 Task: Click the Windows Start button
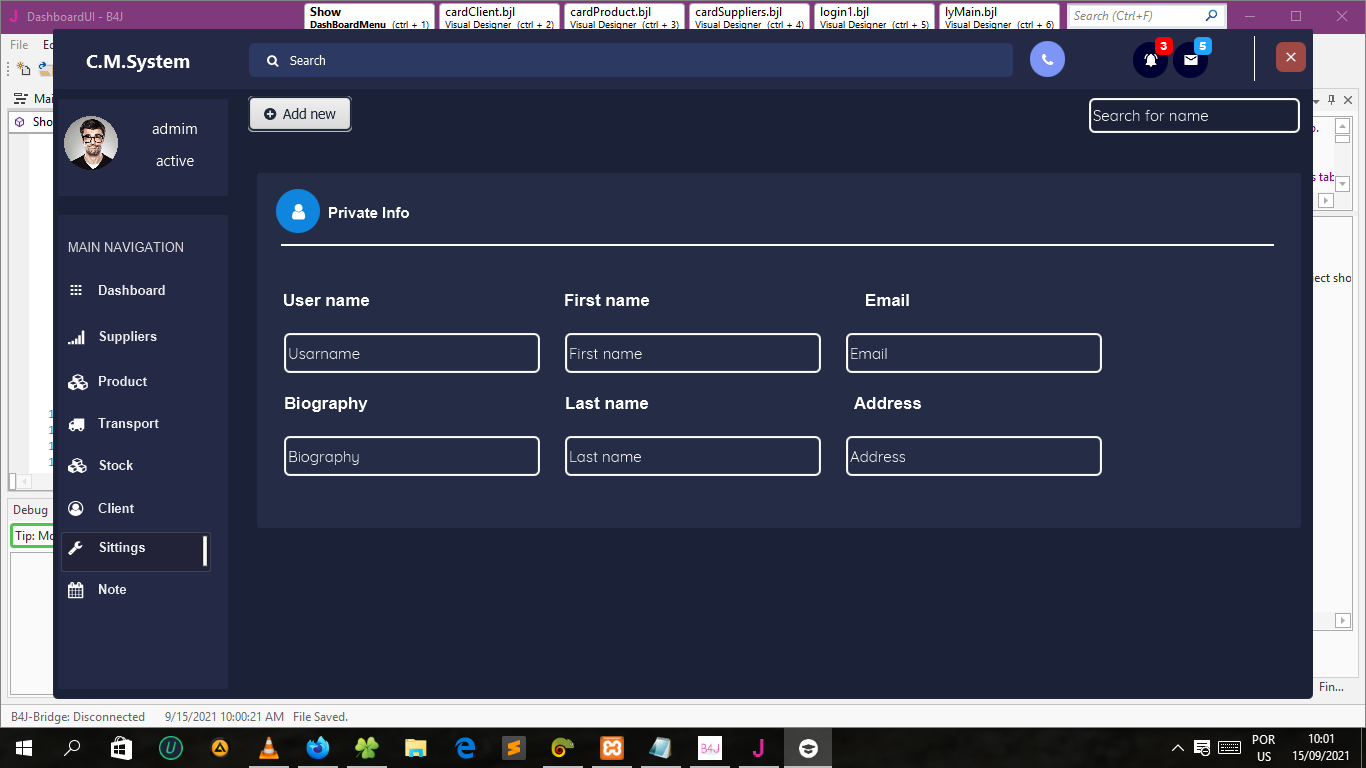click(x=23, y=747)
